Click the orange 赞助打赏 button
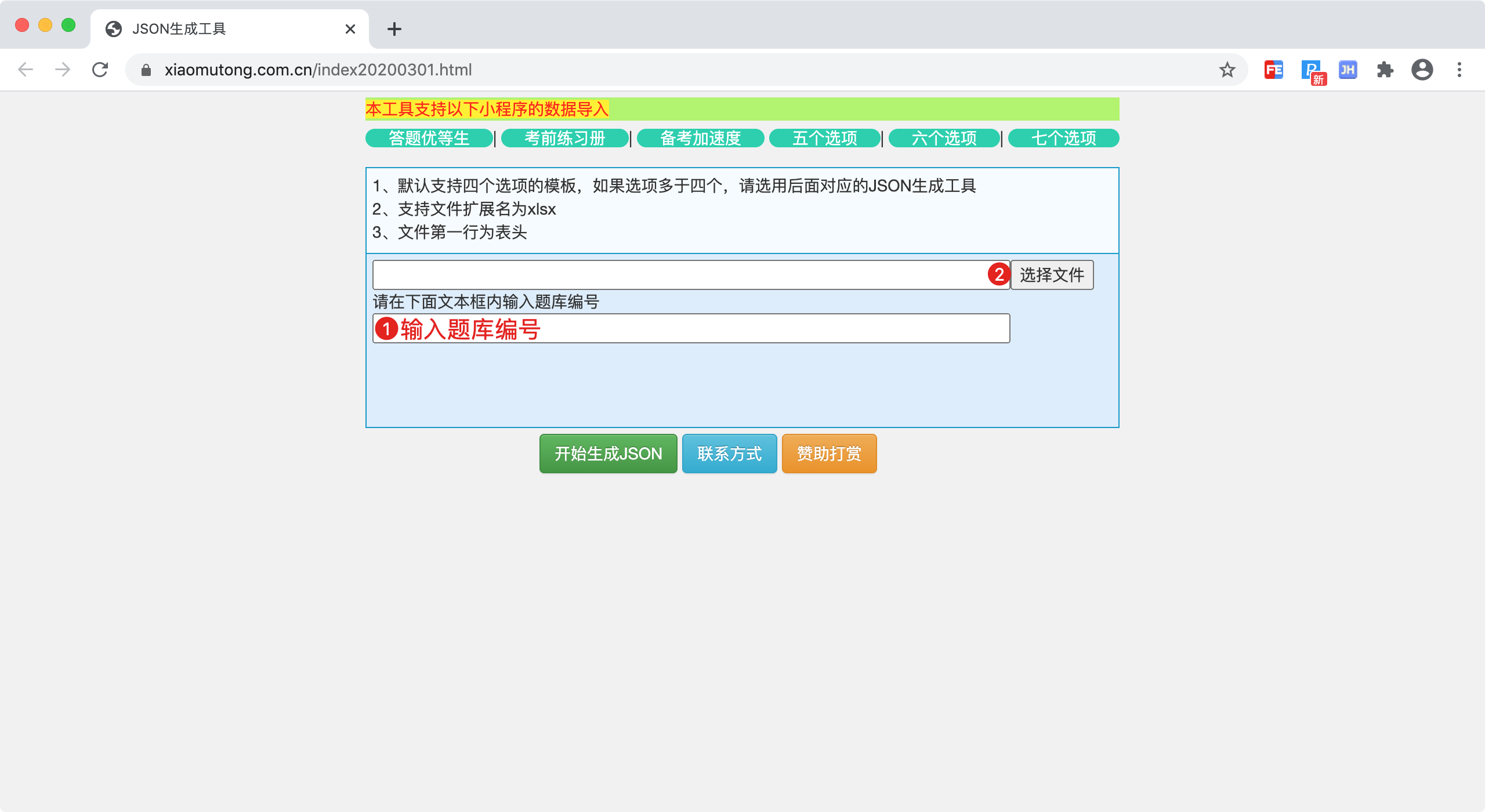 coord(829,454)
